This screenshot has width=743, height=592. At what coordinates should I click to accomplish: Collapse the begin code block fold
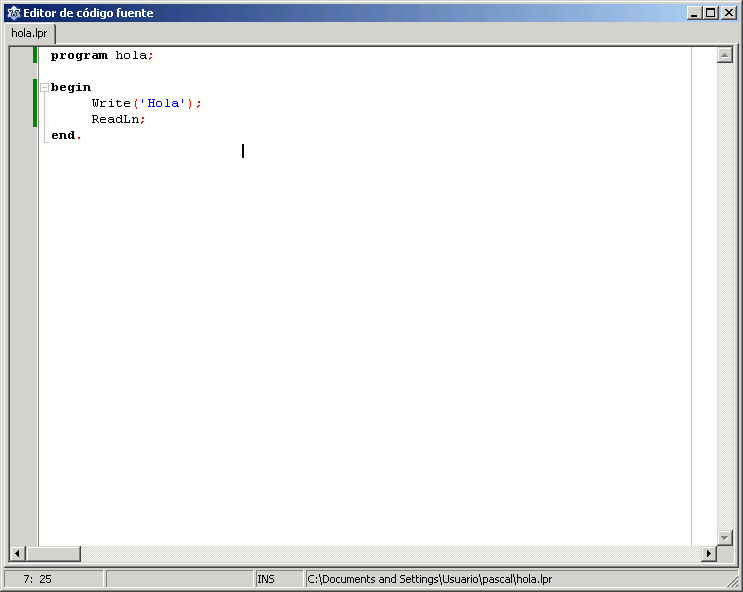[45, 87]
